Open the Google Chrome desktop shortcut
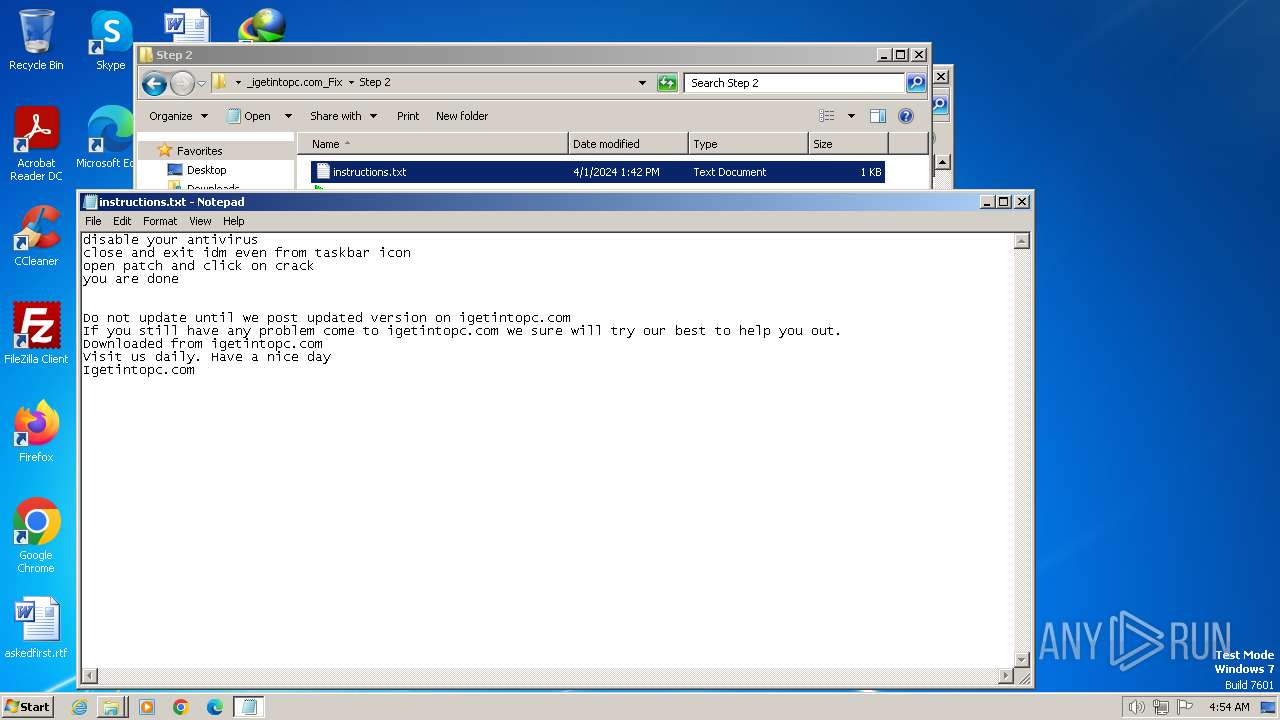 [x=36, y=536]
